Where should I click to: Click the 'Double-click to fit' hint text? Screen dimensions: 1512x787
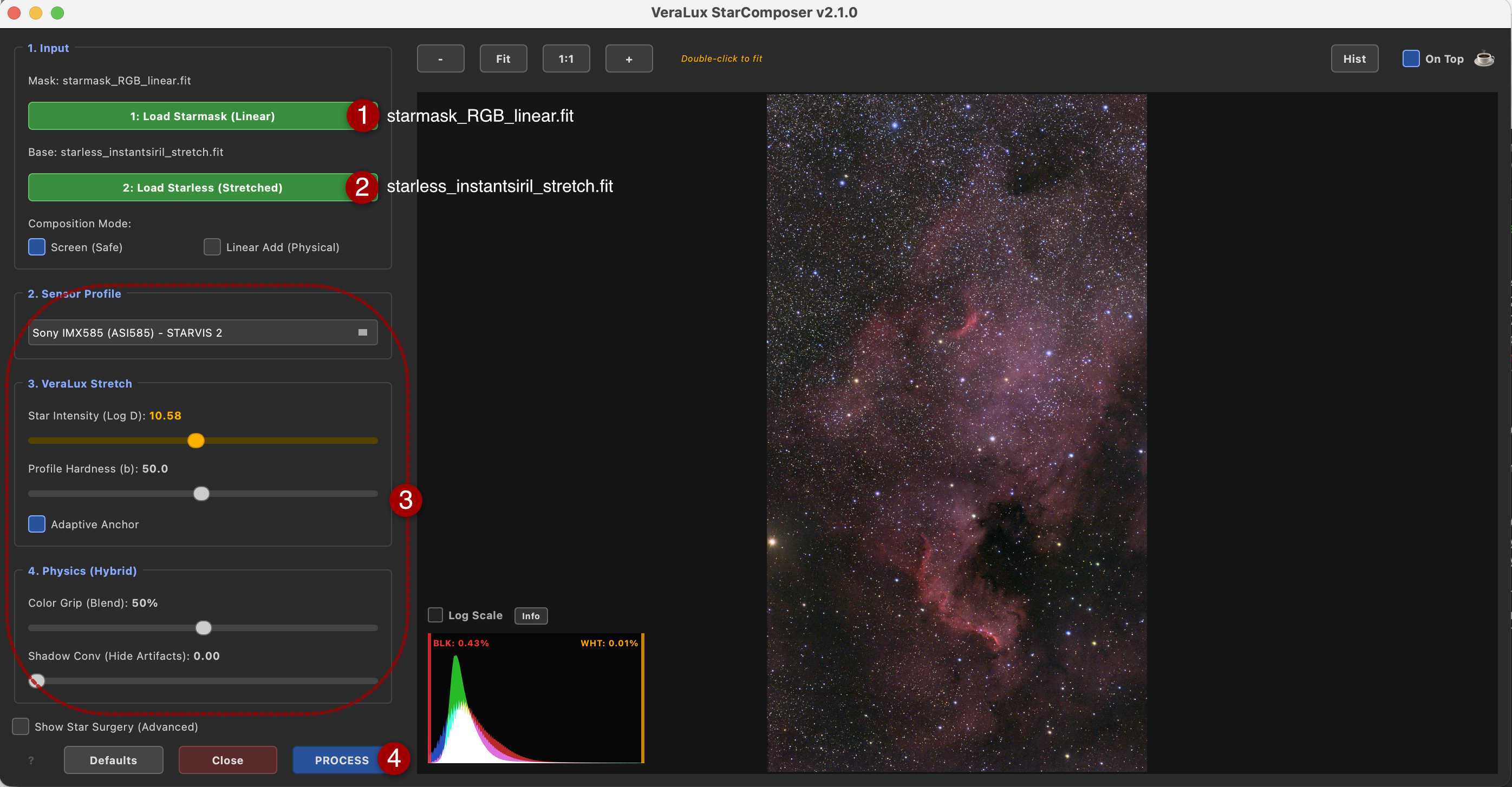coord(721,58)
